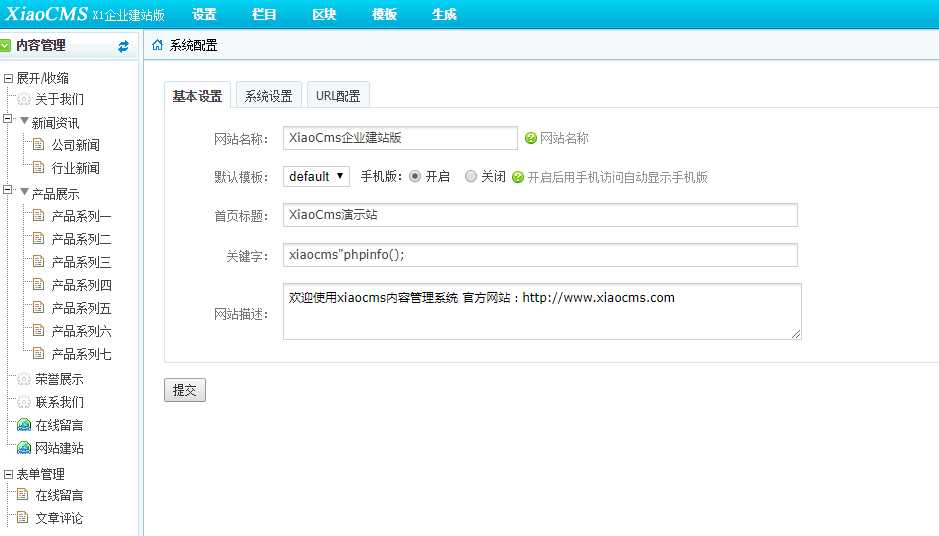
Task: Open 关于我们 in the sidebar
Action: [x=59, y=99]
